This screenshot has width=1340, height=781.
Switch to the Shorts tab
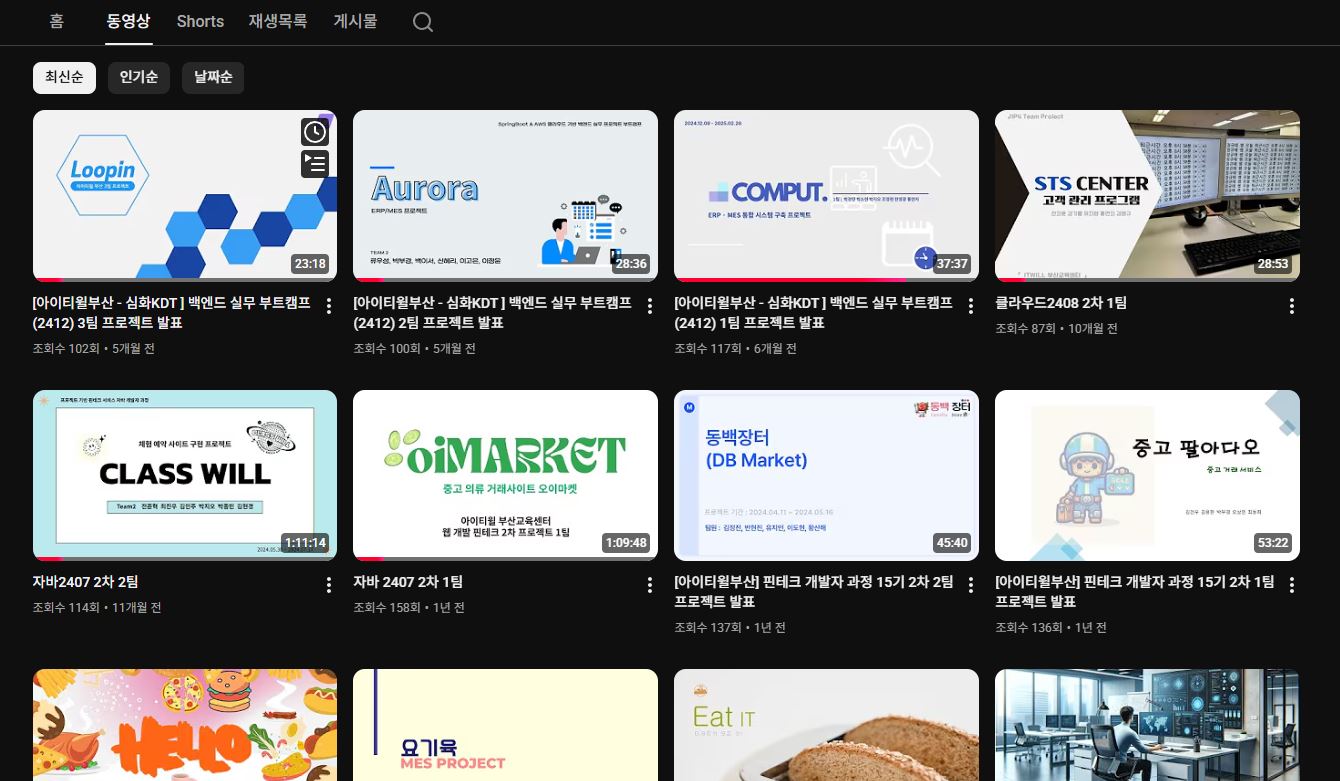coord(200,21)
